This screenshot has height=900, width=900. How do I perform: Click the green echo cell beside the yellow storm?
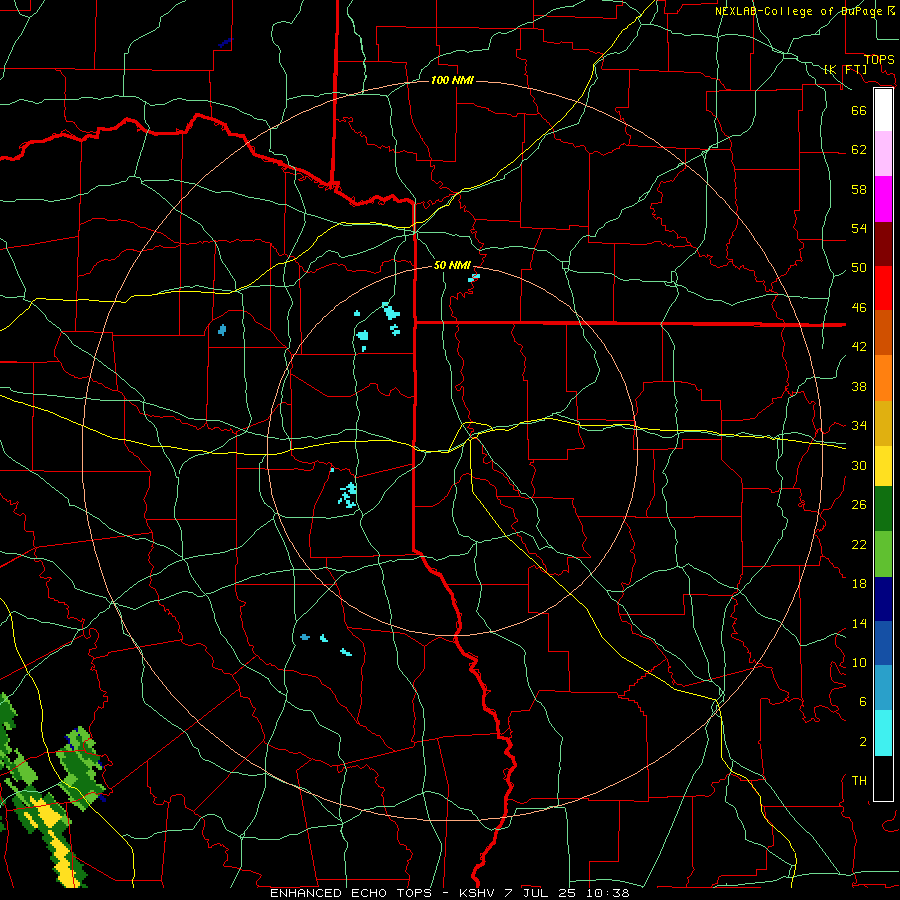(80, 769)
